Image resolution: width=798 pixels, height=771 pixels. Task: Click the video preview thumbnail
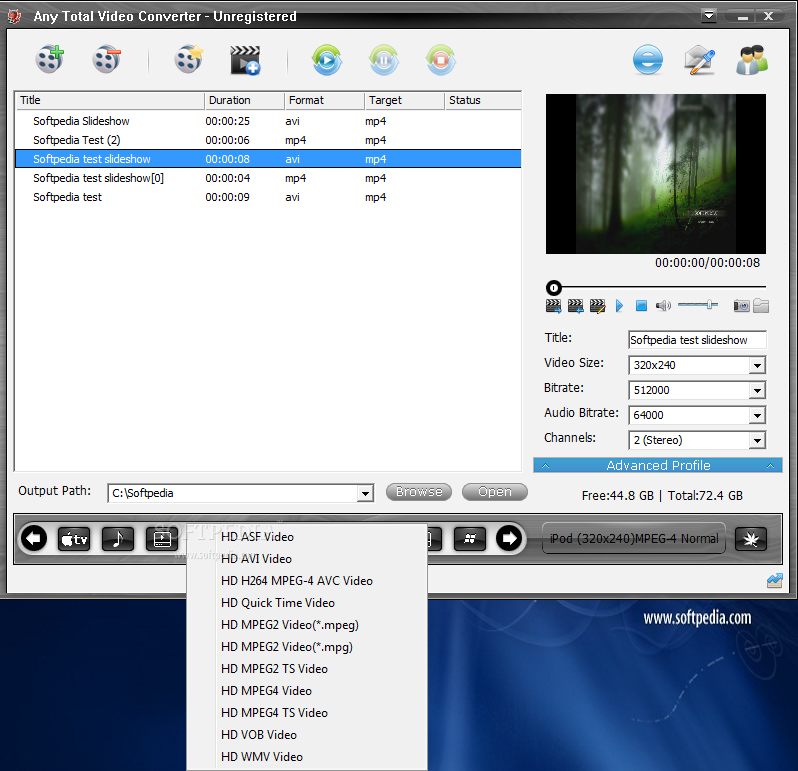coord(656,174)
